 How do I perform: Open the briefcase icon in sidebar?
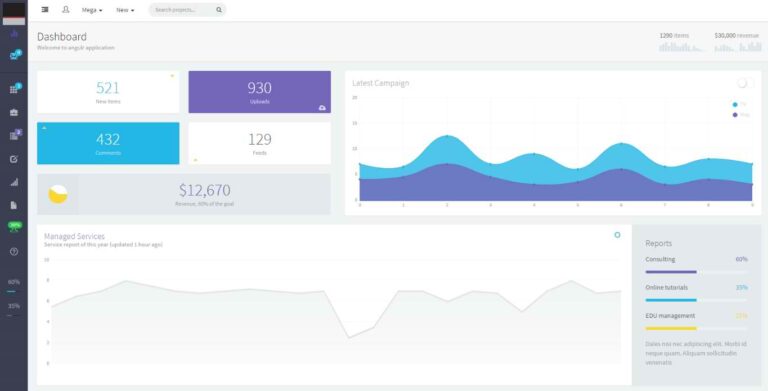(14, 112)
